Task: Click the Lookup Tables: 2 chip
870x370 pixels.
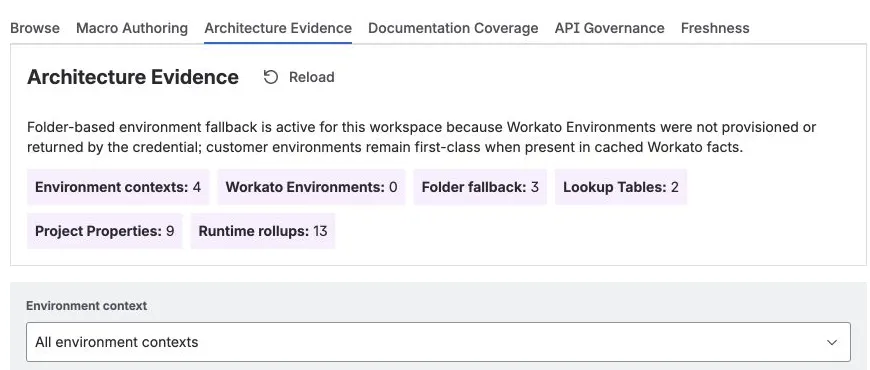Action: click(x=621, y=187)
